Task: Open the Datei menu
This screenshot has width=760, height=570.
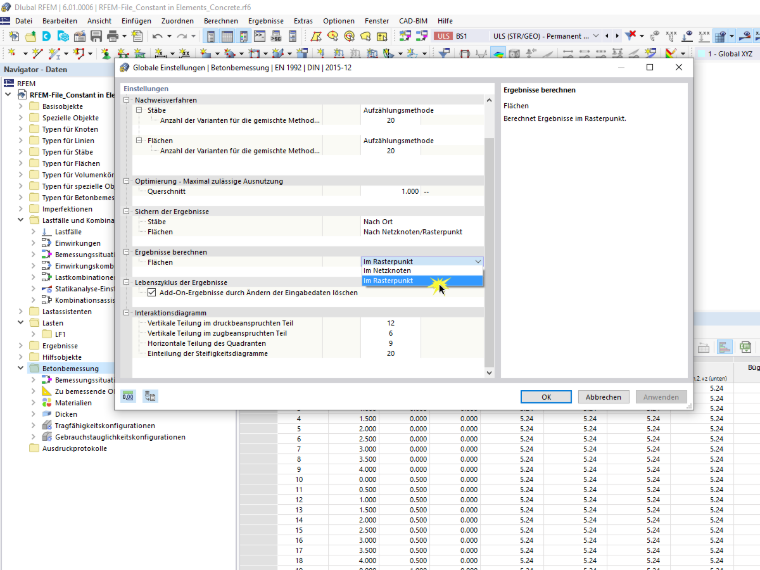Action: (23, 21)
